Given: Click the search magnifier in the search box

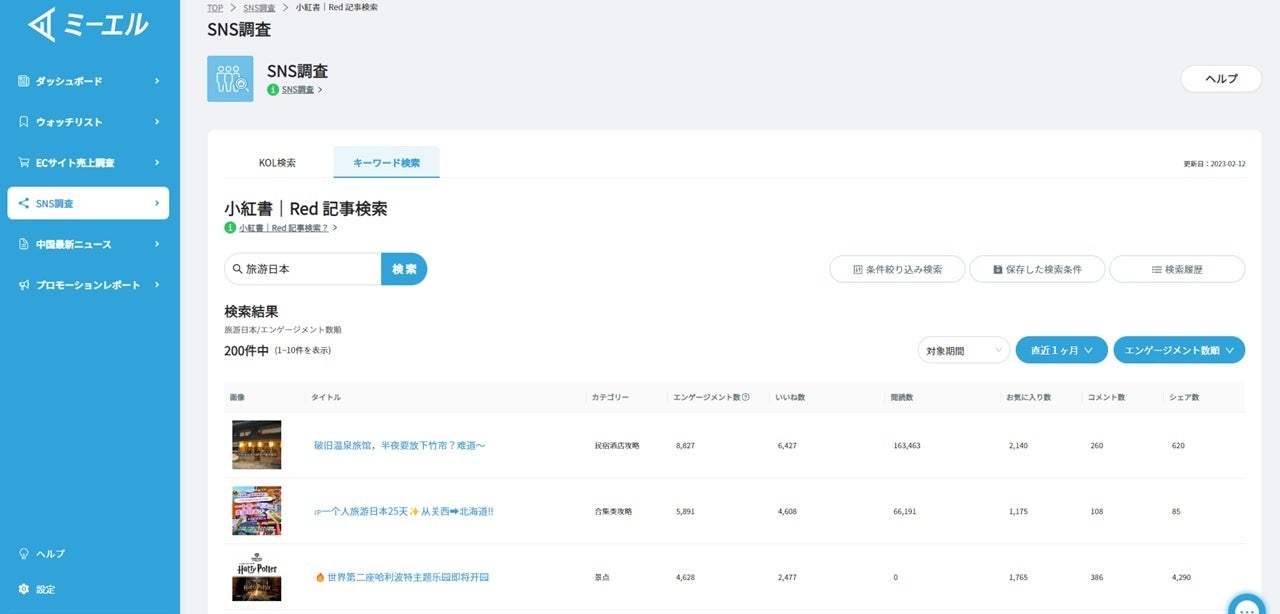Looking at the screenshot, I should tap(234, 268).
